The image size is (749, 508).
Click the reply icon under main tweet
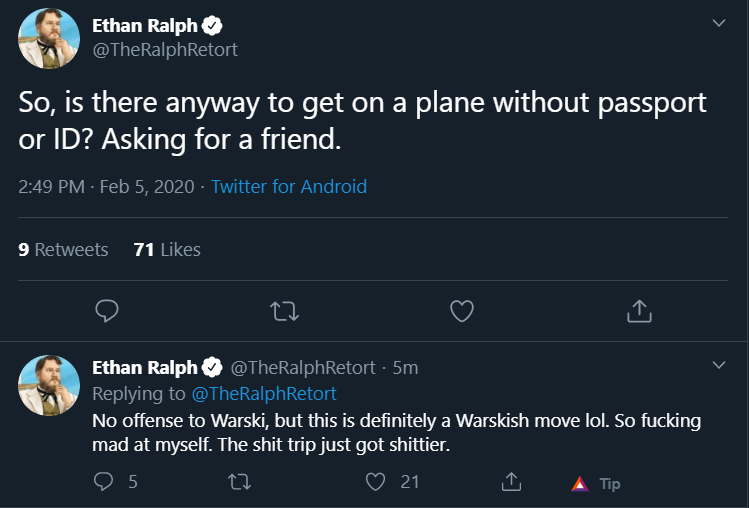[x=107, y=311]
